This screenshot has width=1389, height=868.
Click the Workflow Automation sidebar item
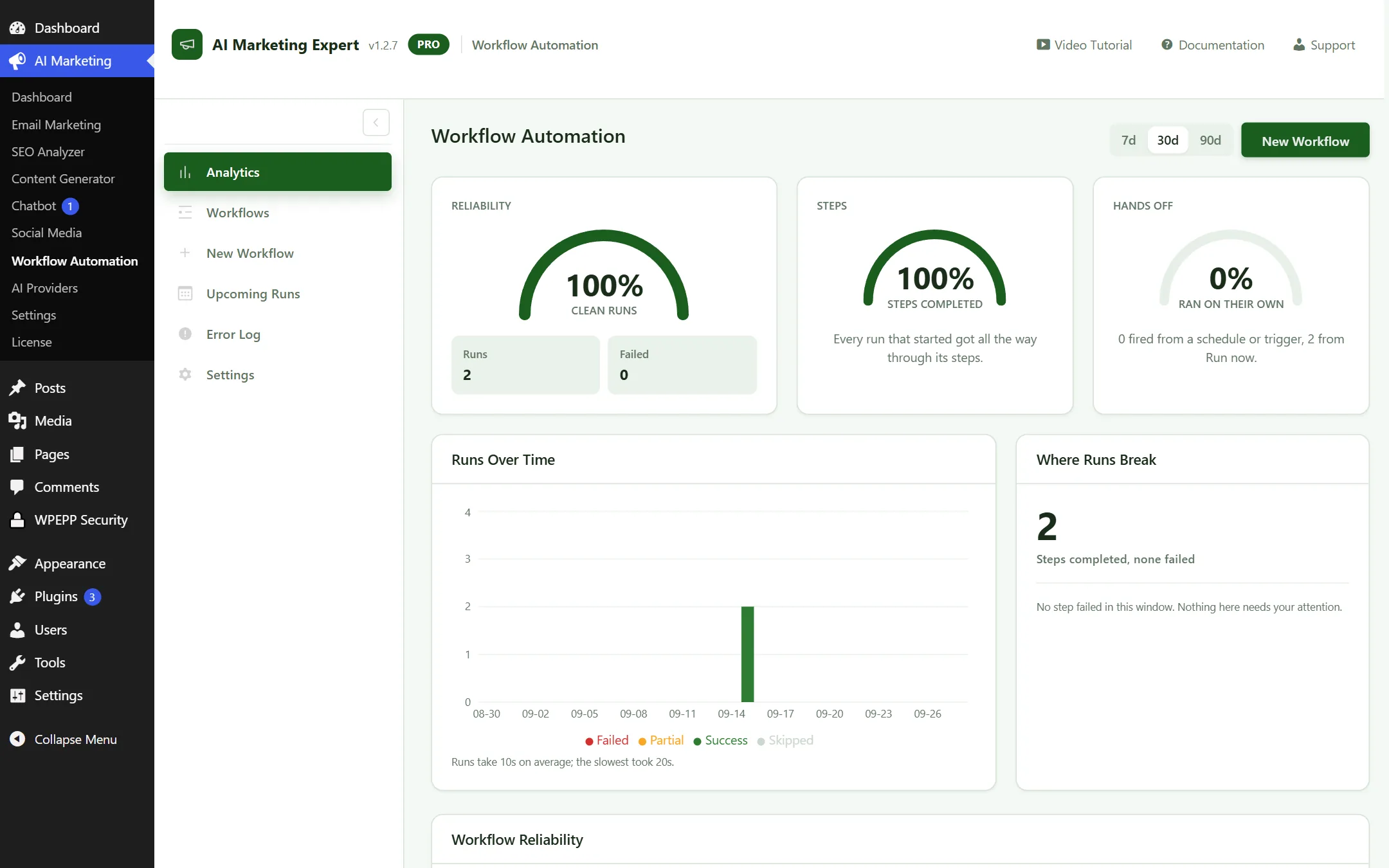(x=75, y=260)
